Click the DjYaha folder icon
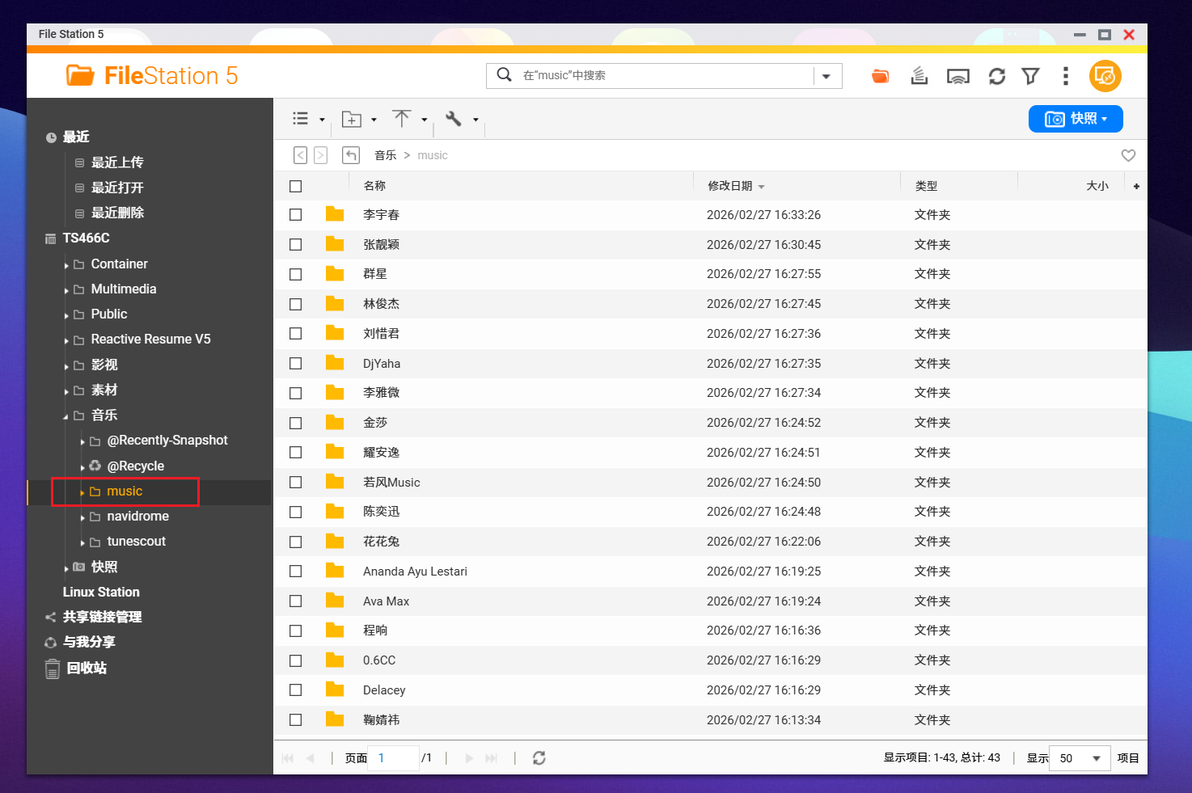Viewport: 1192px width, 793px height. (x=334, y=363)
